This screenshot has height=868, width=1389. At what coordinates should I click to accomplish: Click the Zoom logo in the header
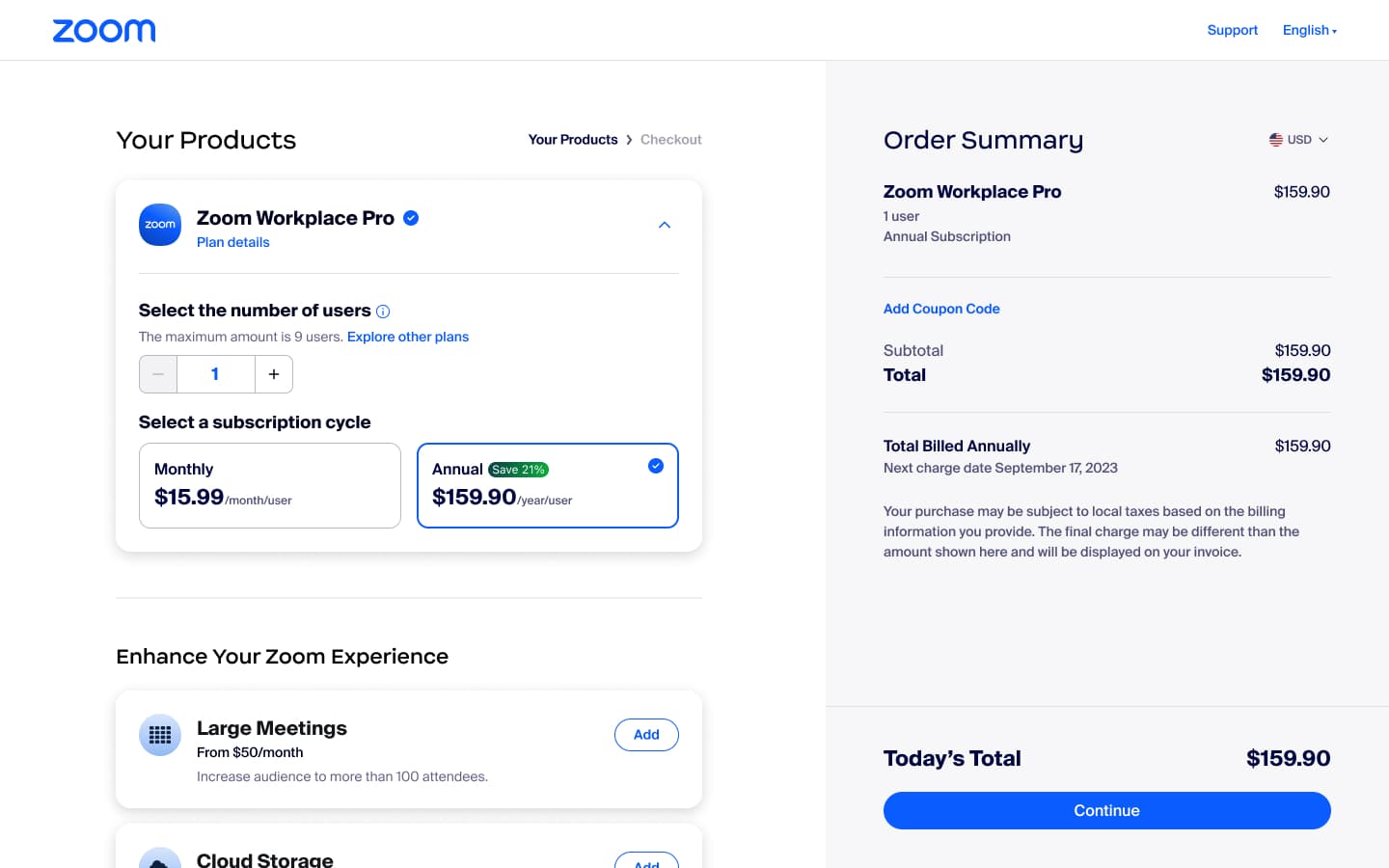pos(104,31)
